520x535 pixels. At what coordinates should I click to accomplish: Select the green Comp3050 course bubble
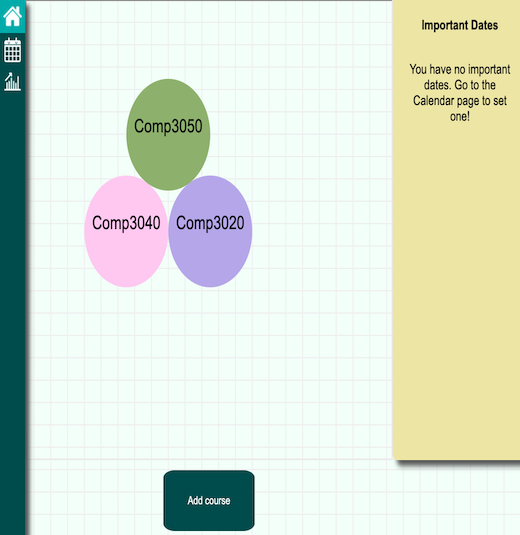point(168,134)
